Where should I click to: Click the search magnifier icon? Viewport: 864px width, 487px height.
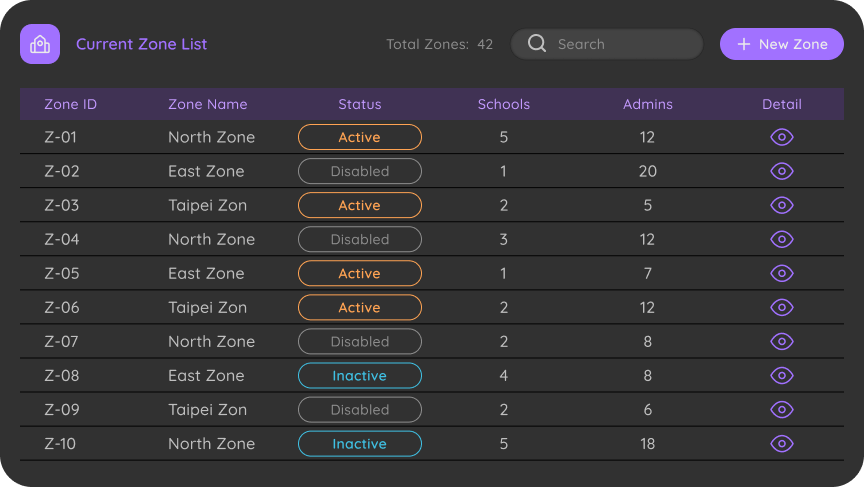click(537, 43)
